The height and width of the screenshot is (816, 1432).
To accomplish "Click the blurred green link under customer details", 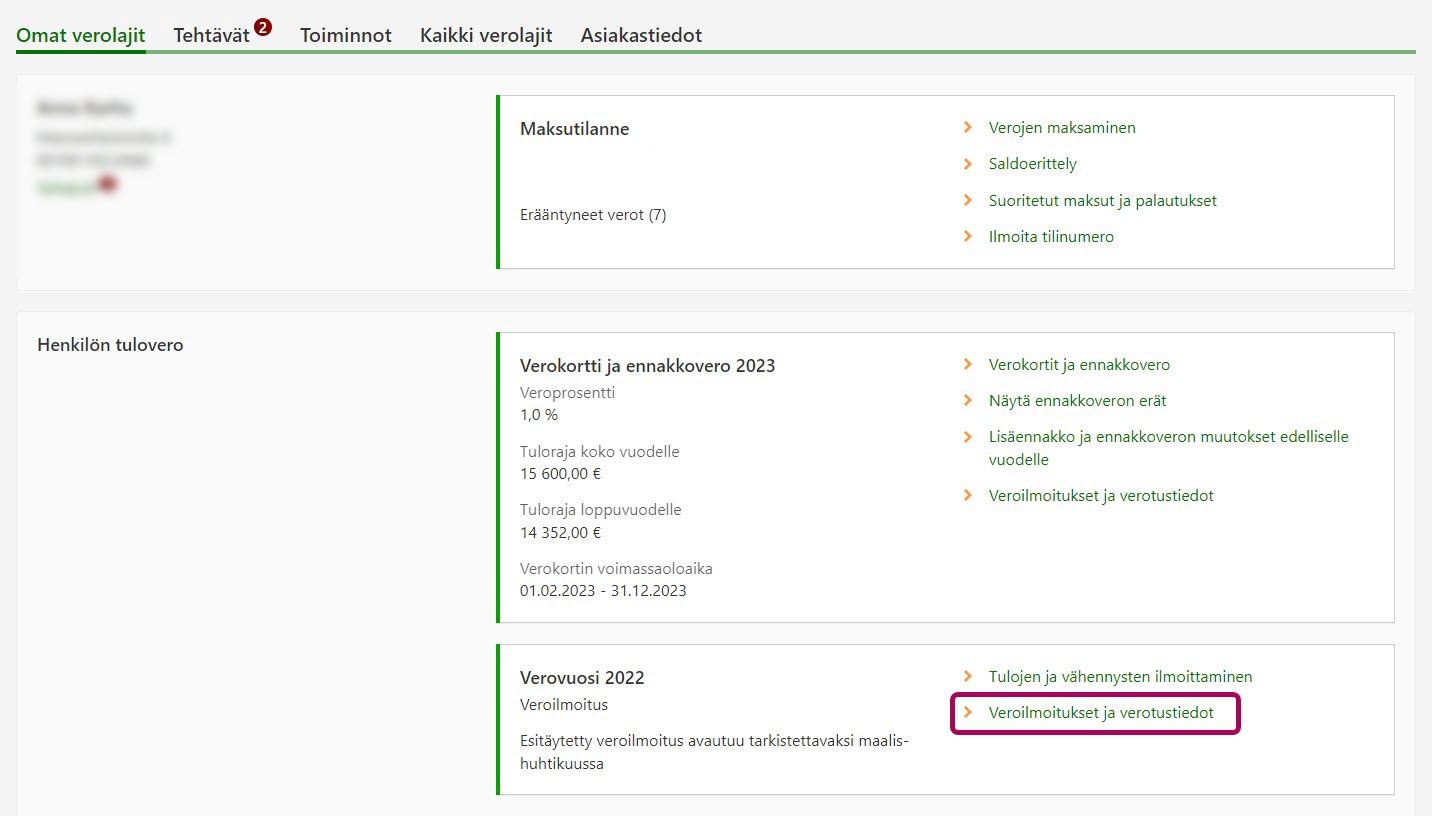I will click(67, 187).
